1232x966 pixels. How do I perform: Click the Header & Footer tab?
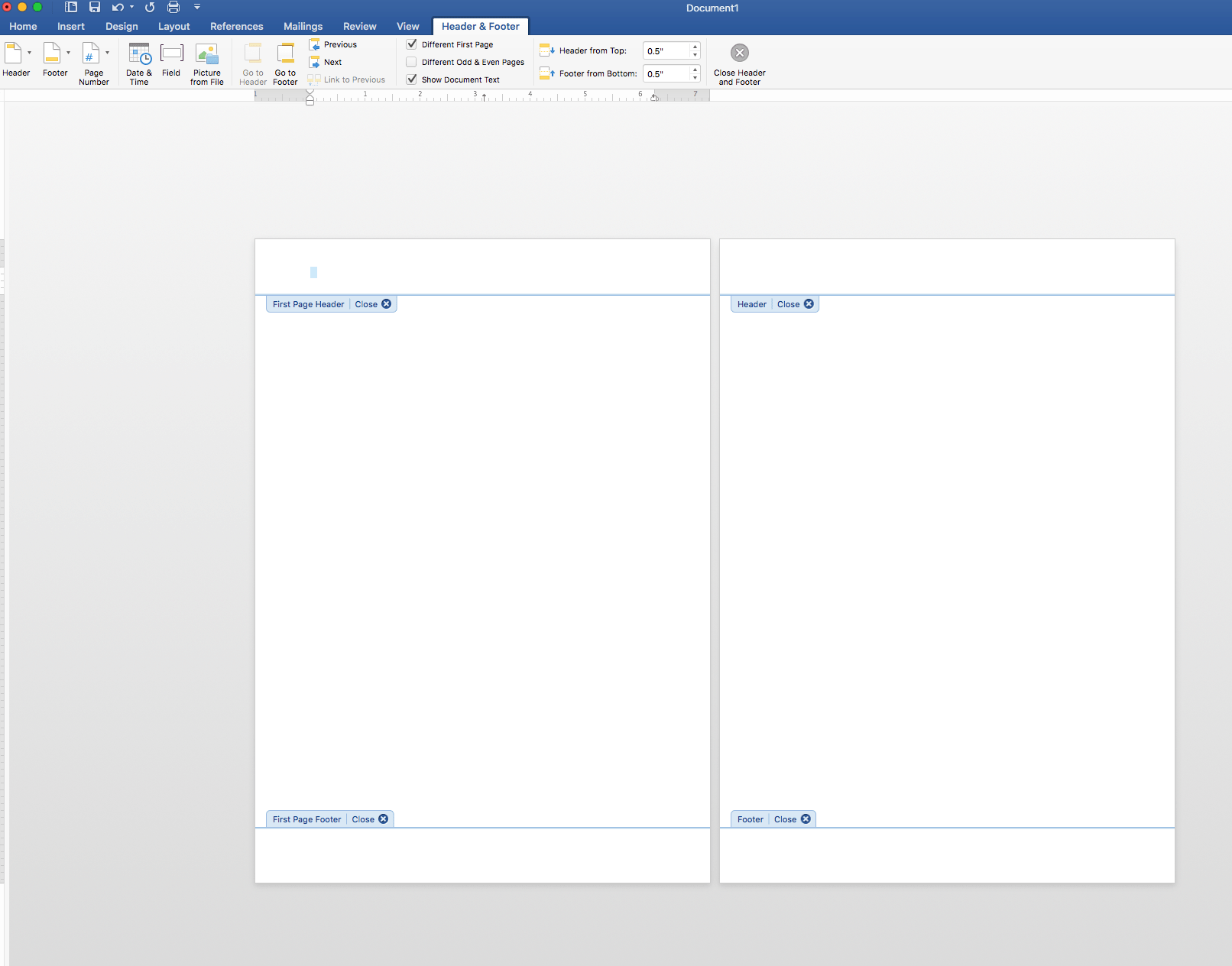480,26
